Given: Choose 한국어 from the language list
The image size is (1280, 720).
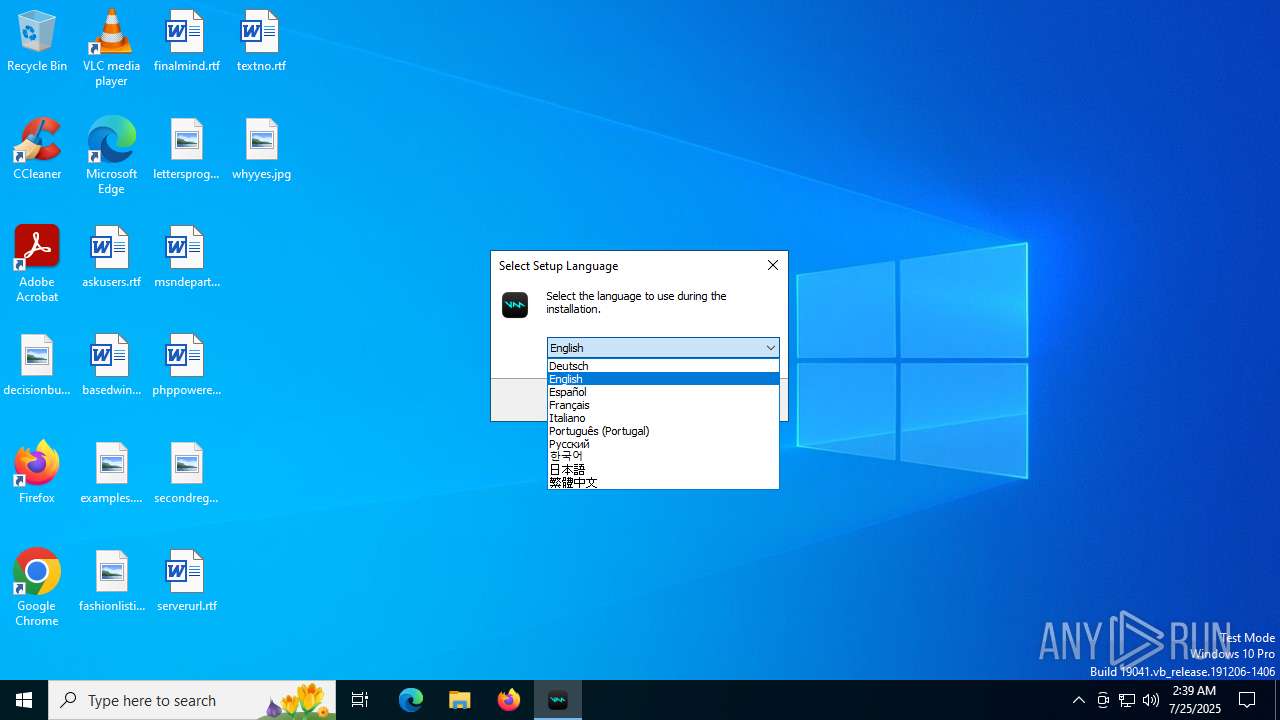Looking at the screenshot, I should click(663, 456).
